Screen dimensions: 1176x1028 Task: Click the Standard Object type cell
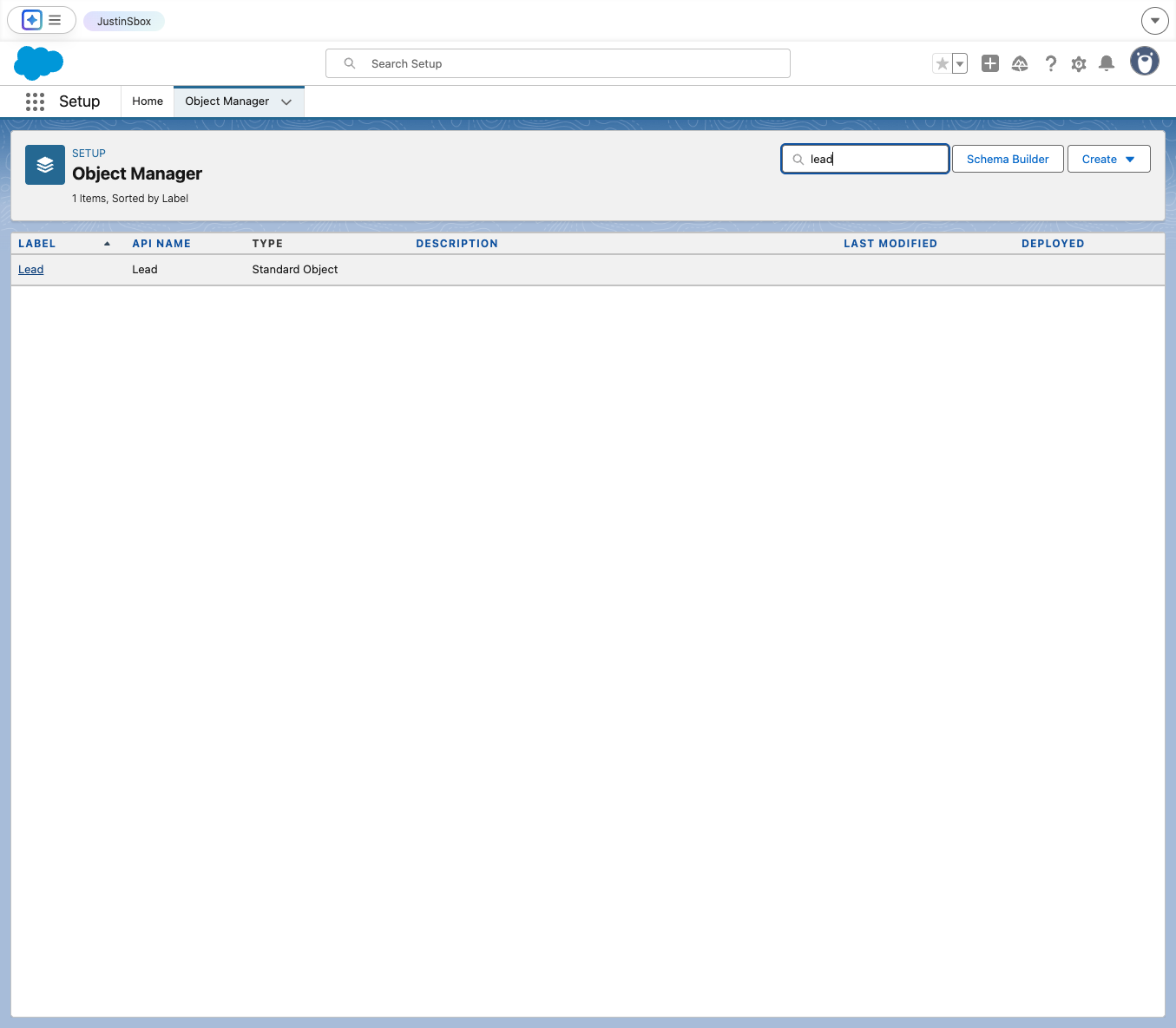point(295,270)
